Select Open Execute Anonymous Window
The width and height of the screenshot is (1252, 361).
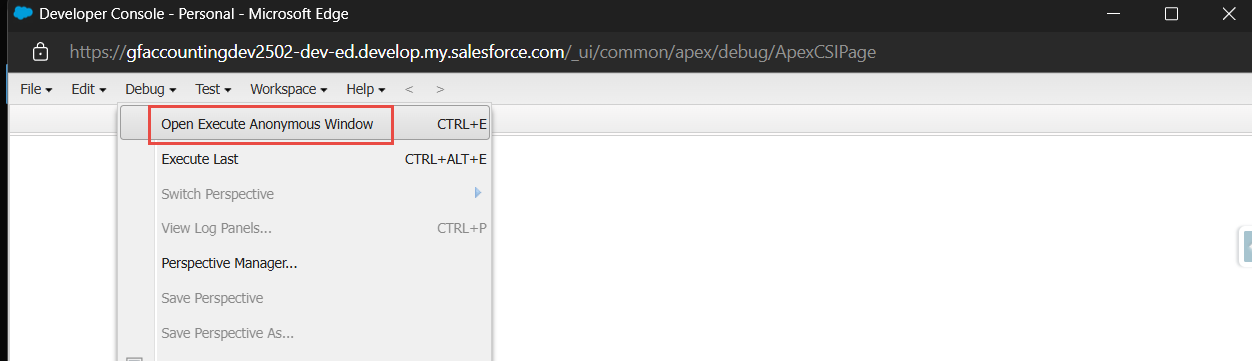click(x=305, y=124)
